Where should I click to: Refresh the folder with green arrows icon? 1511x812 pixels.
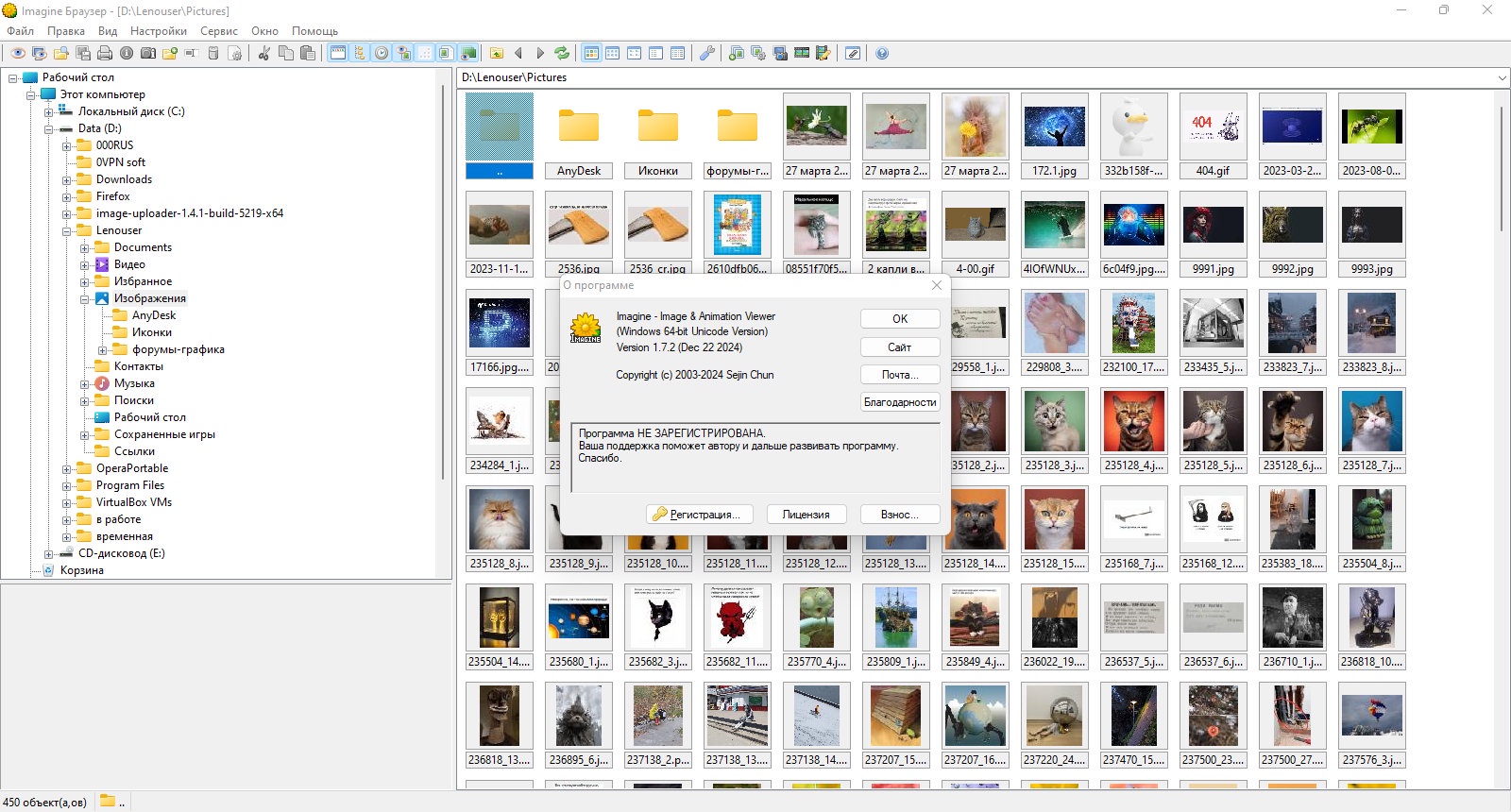562,53
